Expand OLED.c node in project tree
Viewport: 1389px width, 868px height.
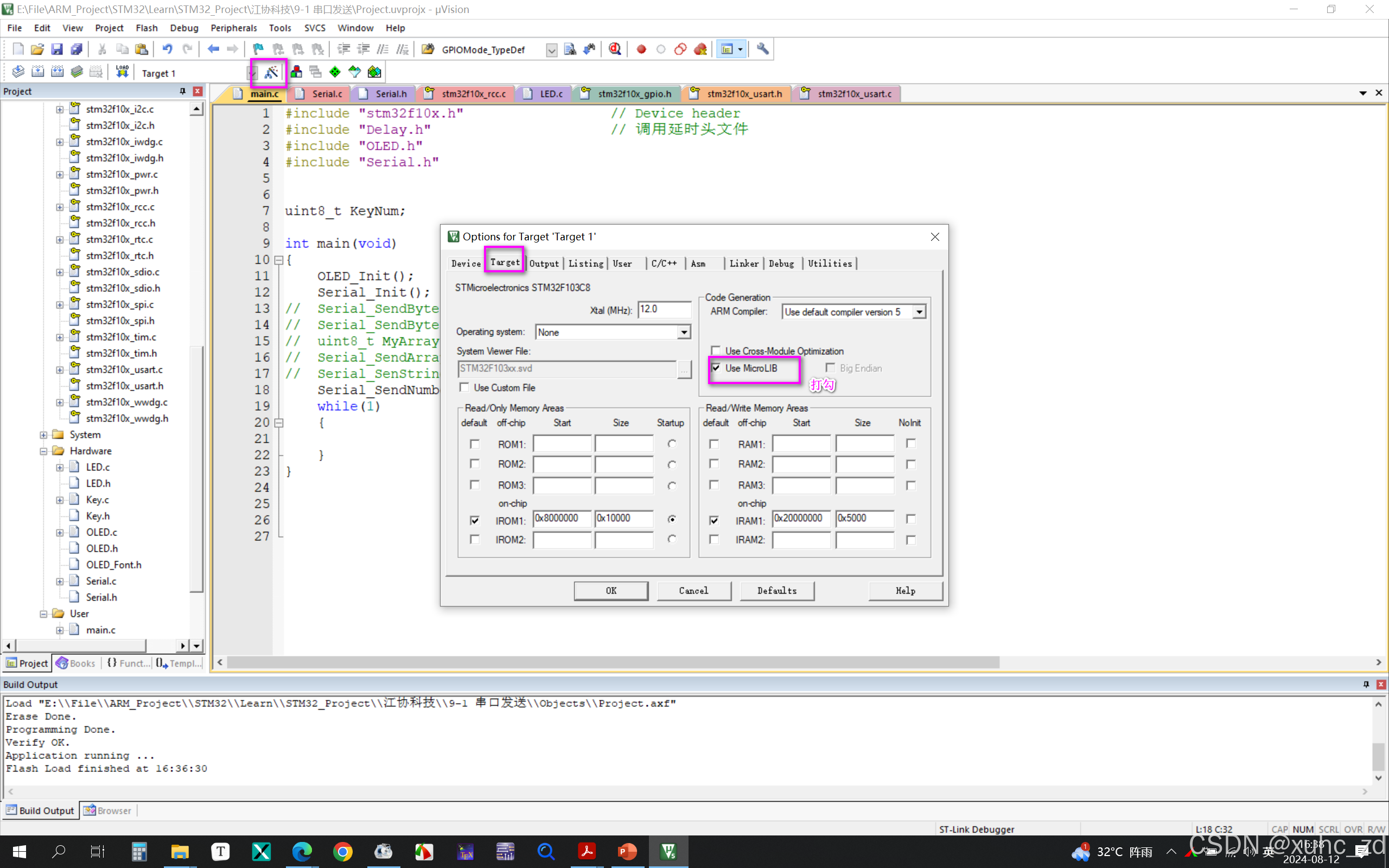(60, 533)
